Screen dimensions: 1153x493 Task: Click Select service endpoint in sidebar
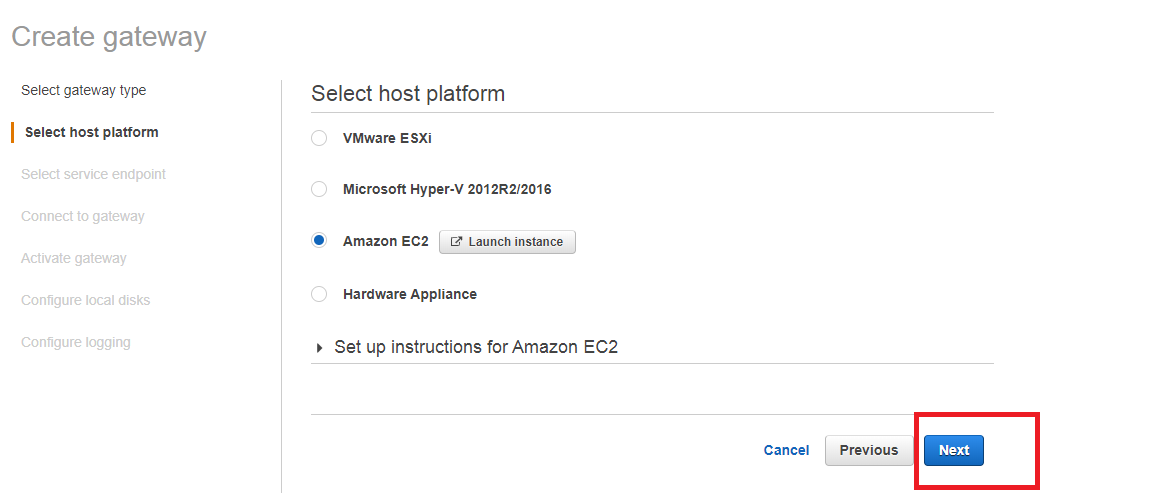[x=93, y=174]
